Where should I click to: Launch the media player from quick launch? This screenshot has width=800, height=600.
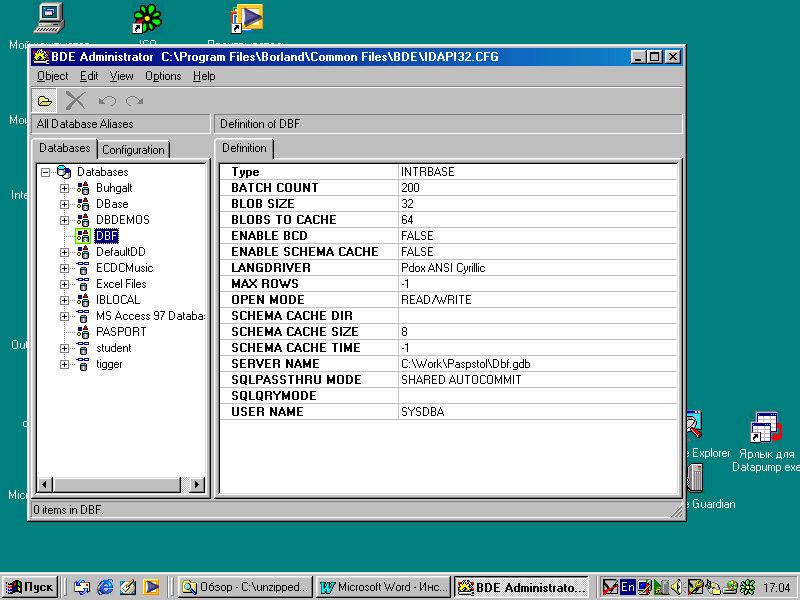click(151, 587)
